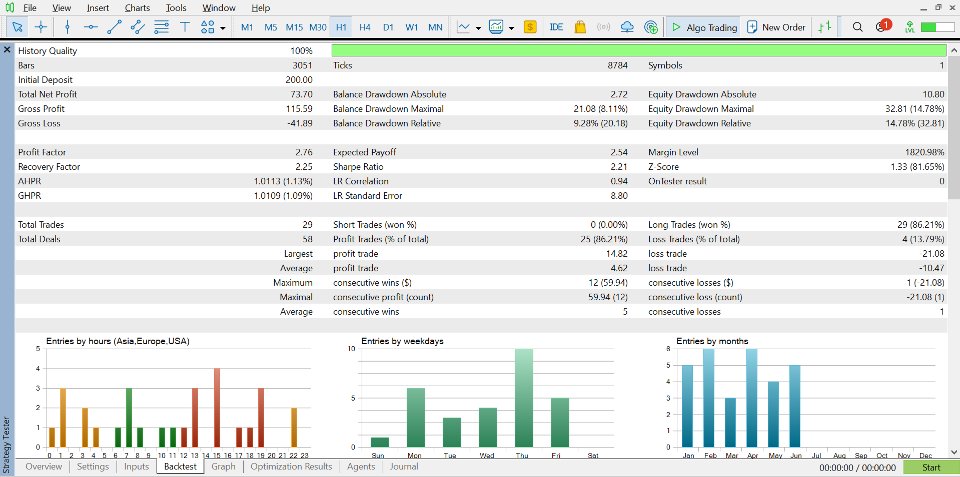Draw a vertical line on chart
The image size is (960, 477).
pos(67,27)
